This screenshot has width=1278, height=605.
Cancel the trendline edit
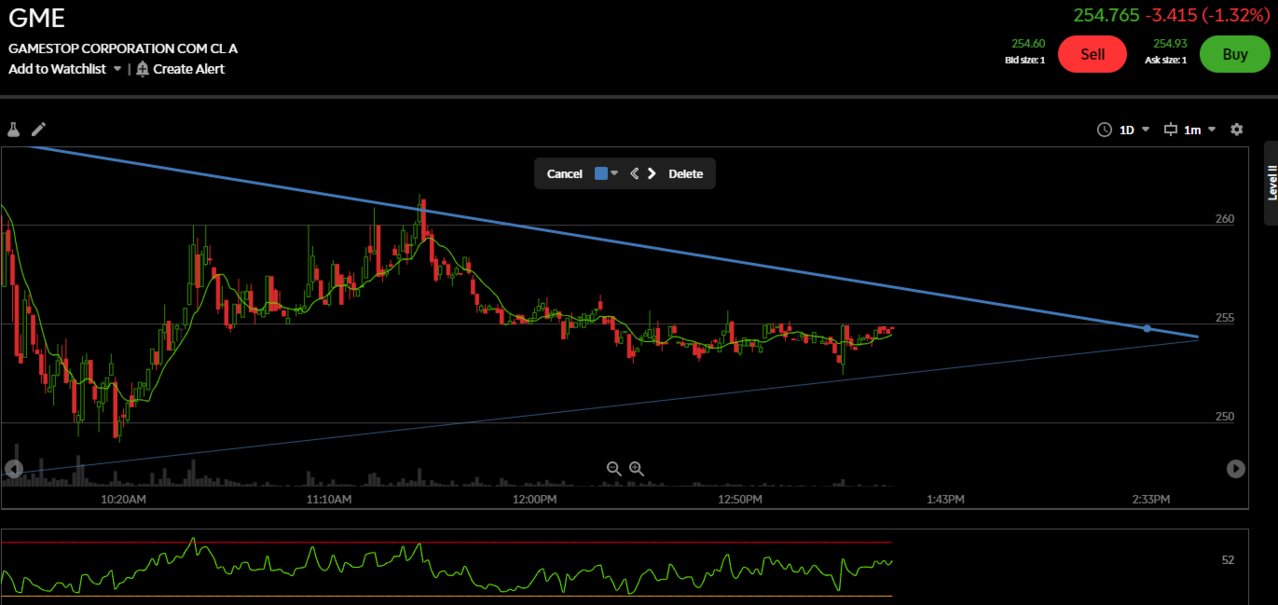[x=564, y=174]
